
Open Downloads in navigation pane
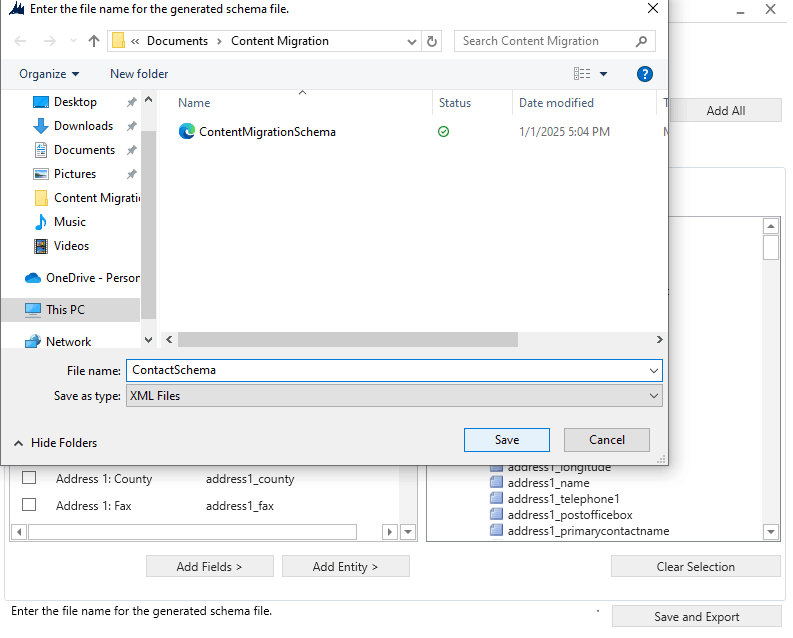click(83, 126)
